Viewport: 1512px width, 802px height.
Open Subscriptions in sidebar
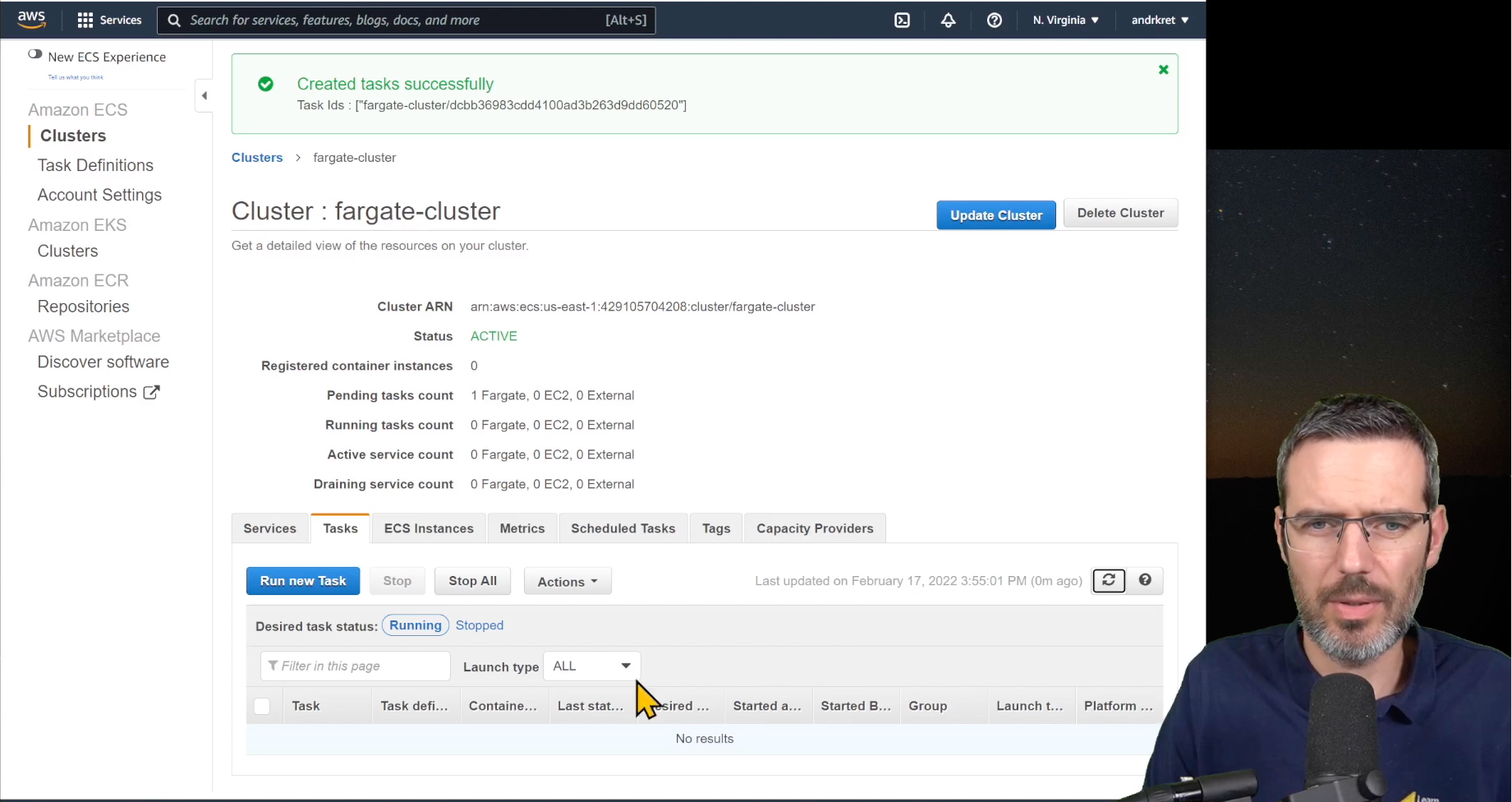(x=87, y=392)
